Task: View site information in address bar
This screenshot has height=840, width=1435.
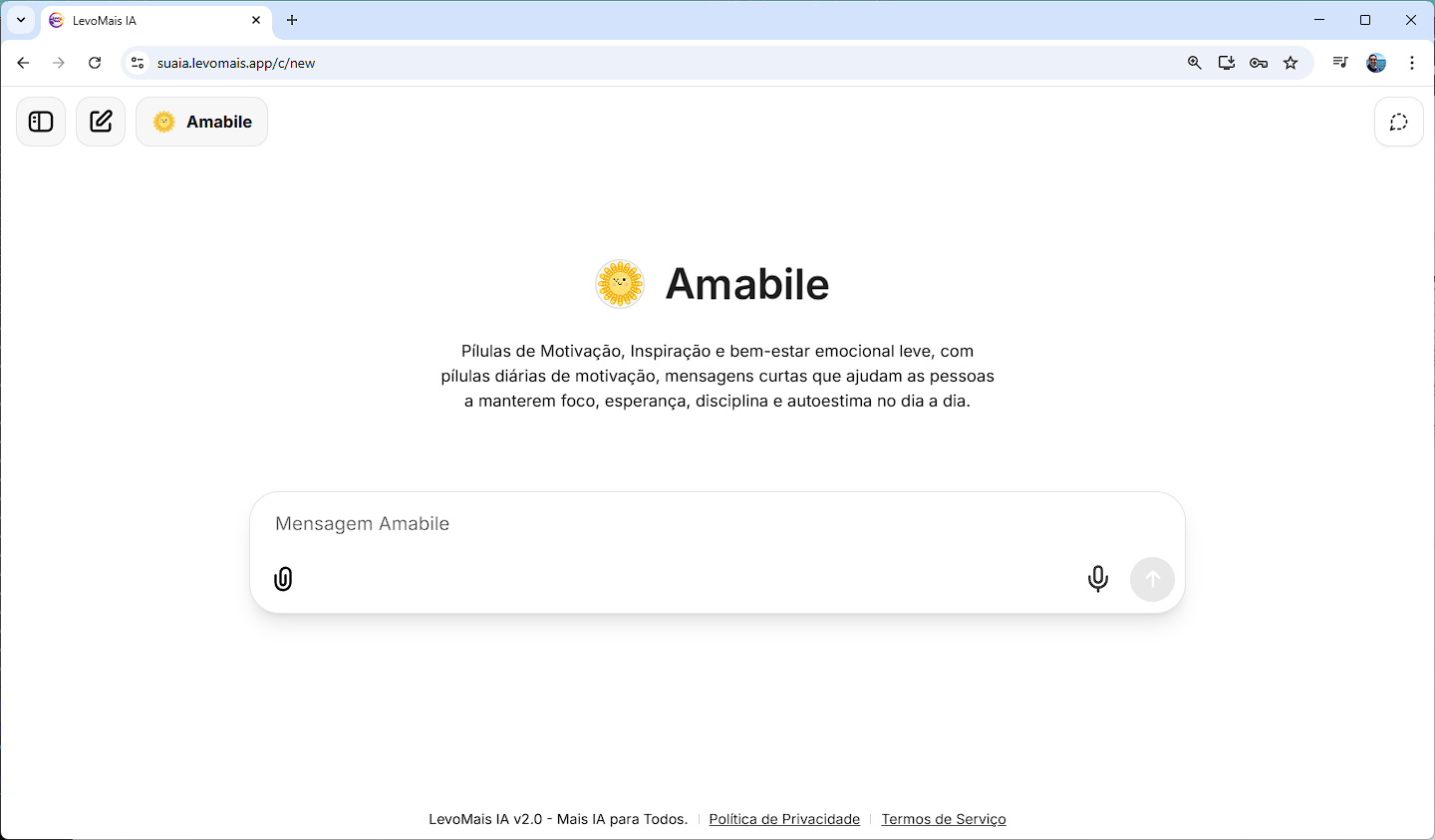Action: pos(138,63)
